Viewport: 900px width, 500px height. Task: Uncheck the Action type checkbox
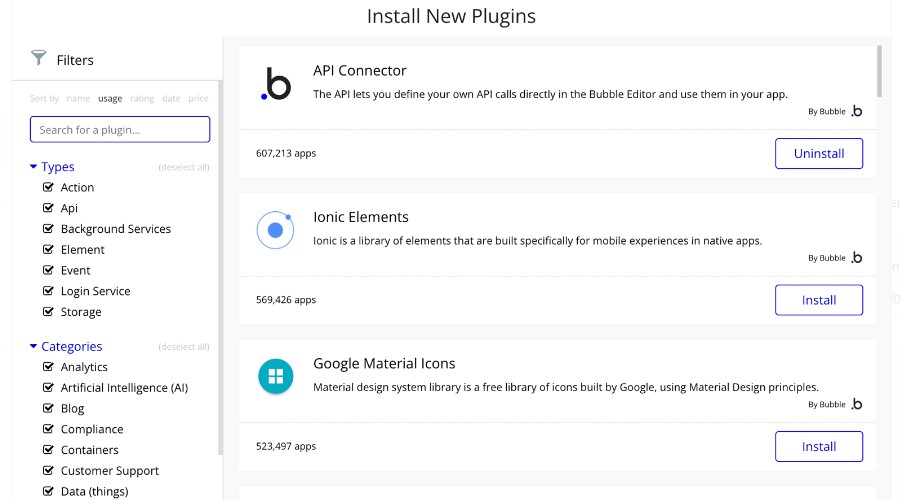(48, 187)
